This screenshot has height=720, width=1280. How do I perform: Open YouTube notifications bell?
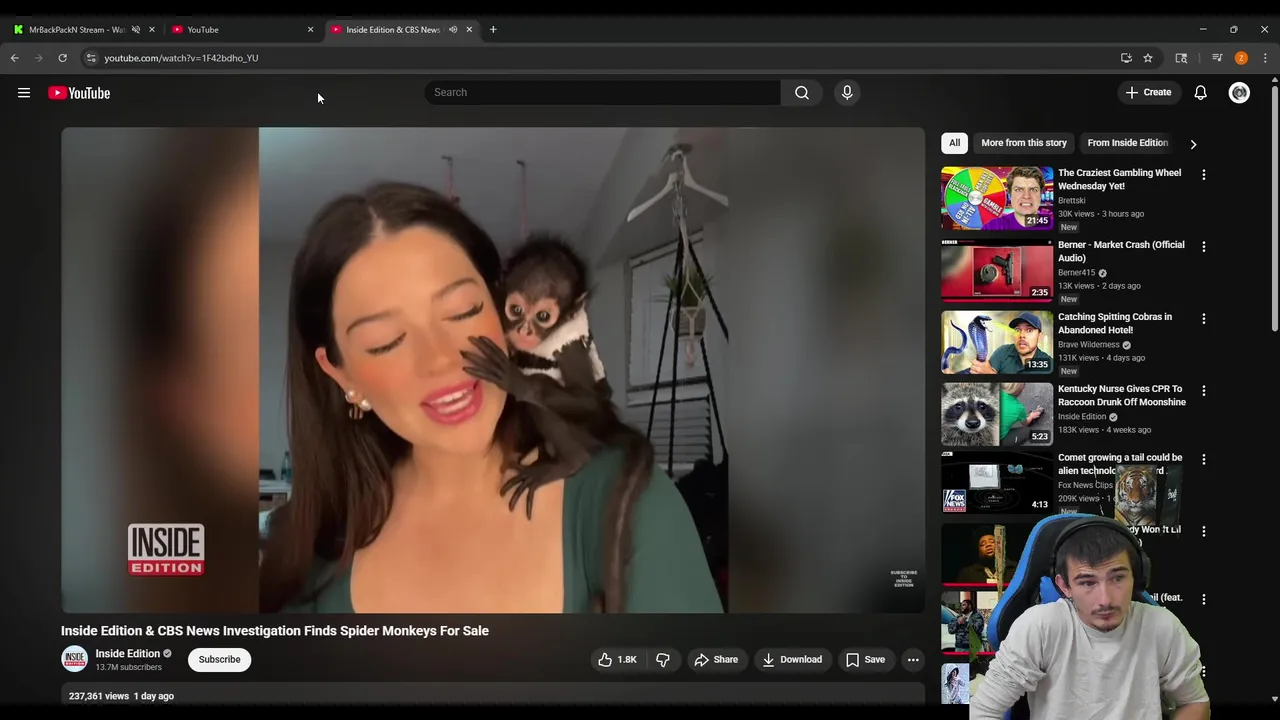tap(1200, 92)
